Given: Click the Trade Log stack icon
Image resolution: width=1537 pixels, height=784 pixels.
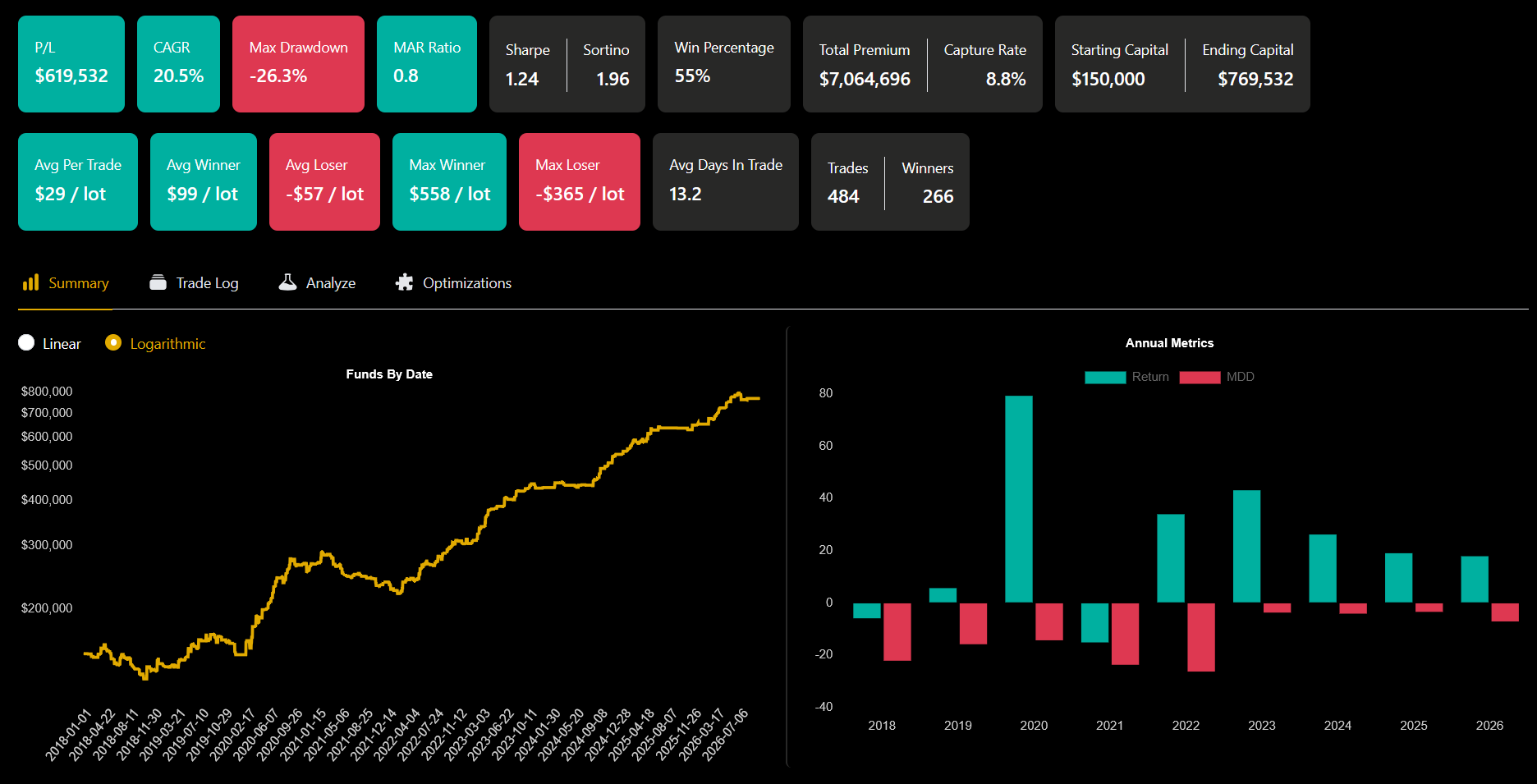Looking at the screenshot, I should 158,282.
